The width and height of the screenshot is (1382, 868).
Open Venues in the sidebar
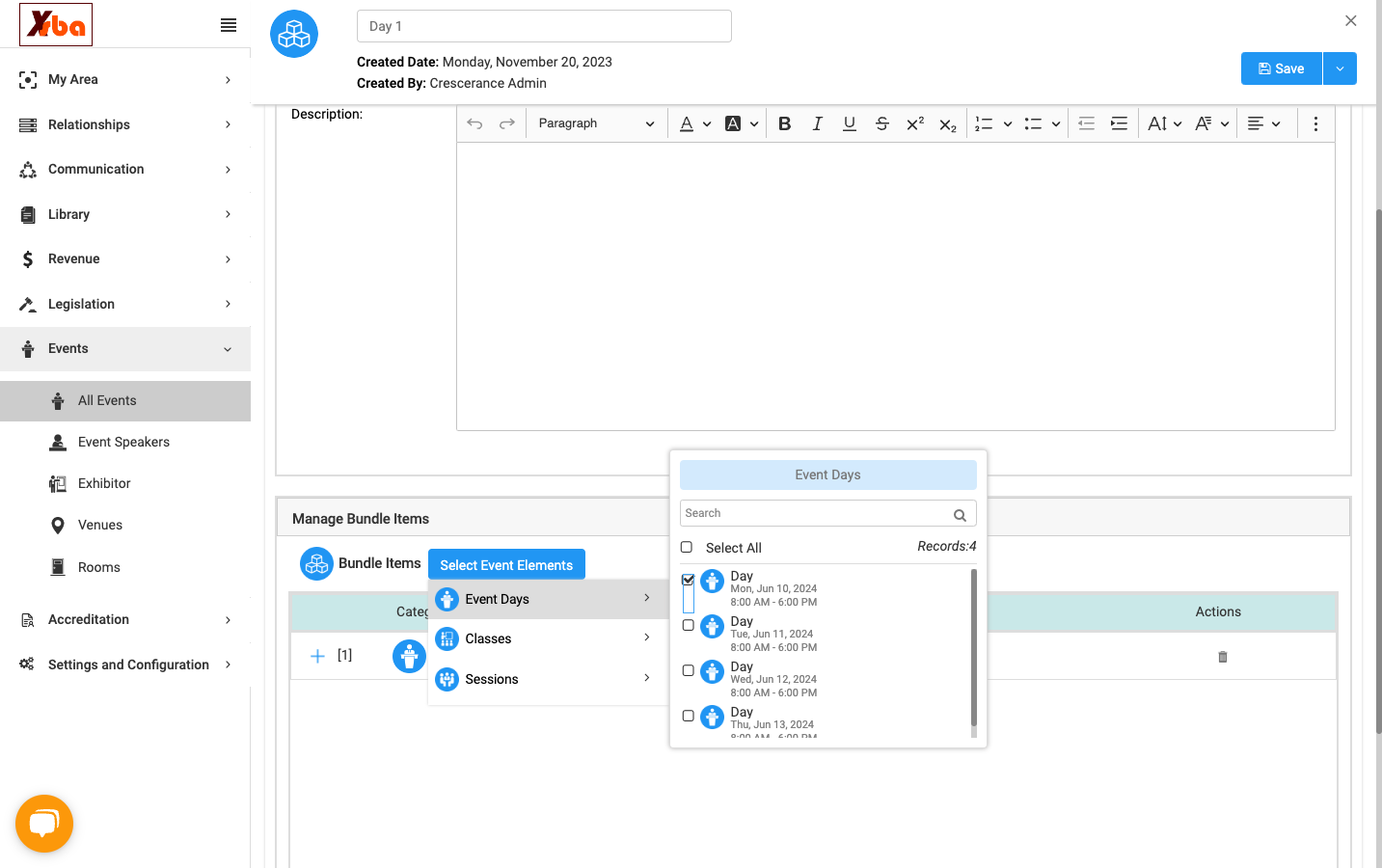click(125, 525)
